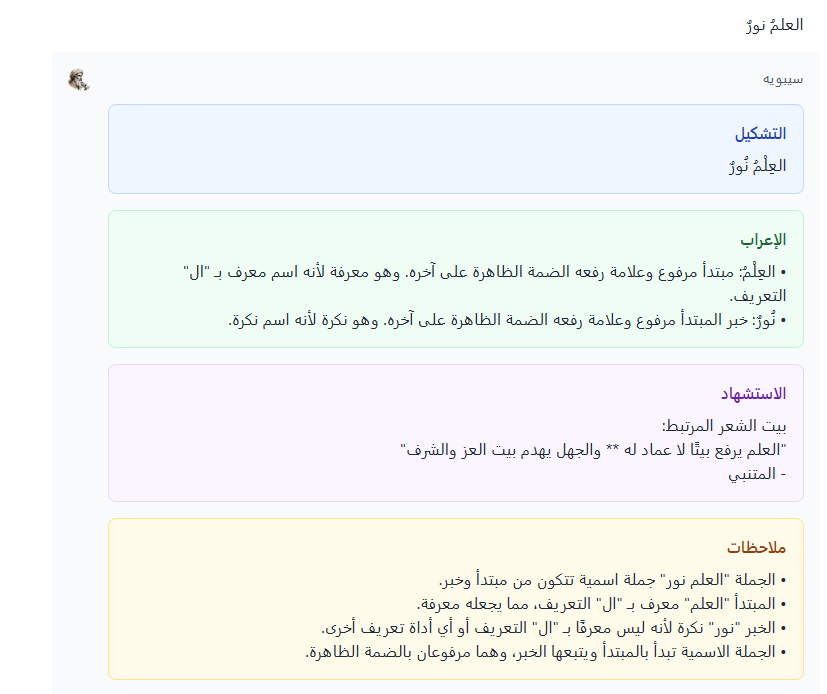Click the word "التعريف." on the wrapped parsing line
This screenshot has width=827, height=694.
757,296
